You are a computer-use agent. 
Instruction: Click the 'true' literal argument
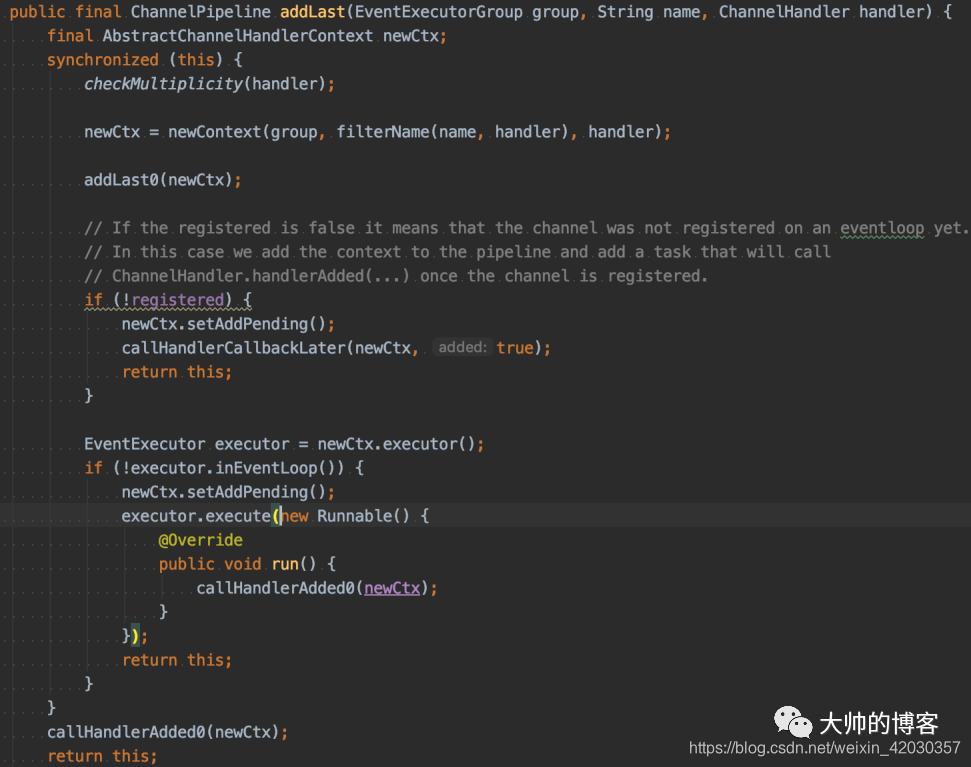point(515,348)
